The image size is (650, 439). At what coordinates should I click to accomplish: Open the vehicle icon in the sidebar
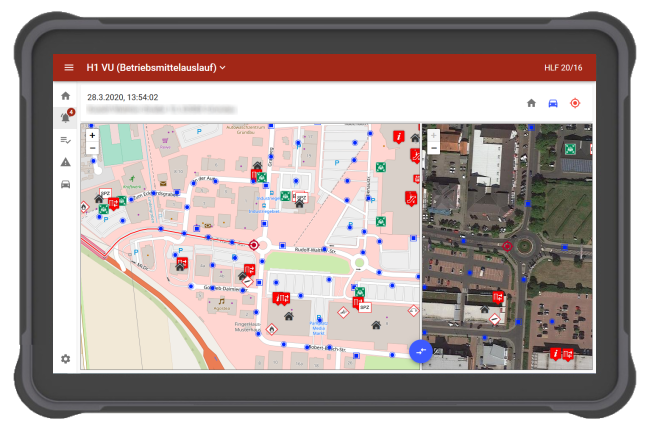coord(65,184)
